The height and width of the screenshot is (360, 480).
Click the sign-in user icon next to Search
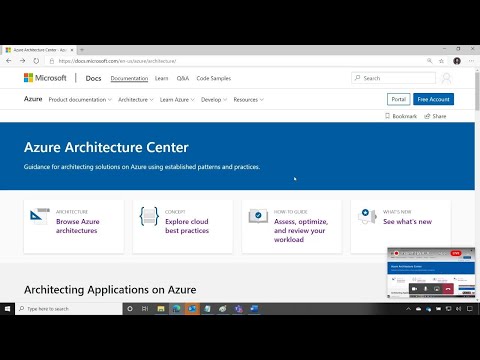(x=446, y=78)
